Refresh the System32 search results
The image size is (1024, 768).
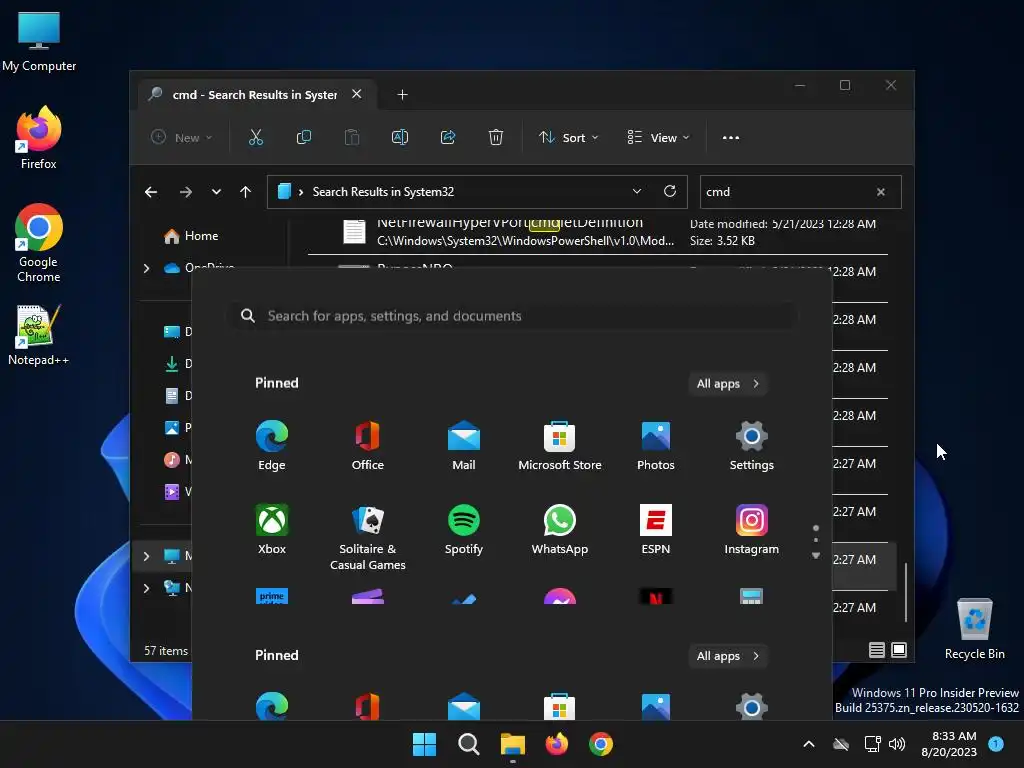click(x=669, y=191)
